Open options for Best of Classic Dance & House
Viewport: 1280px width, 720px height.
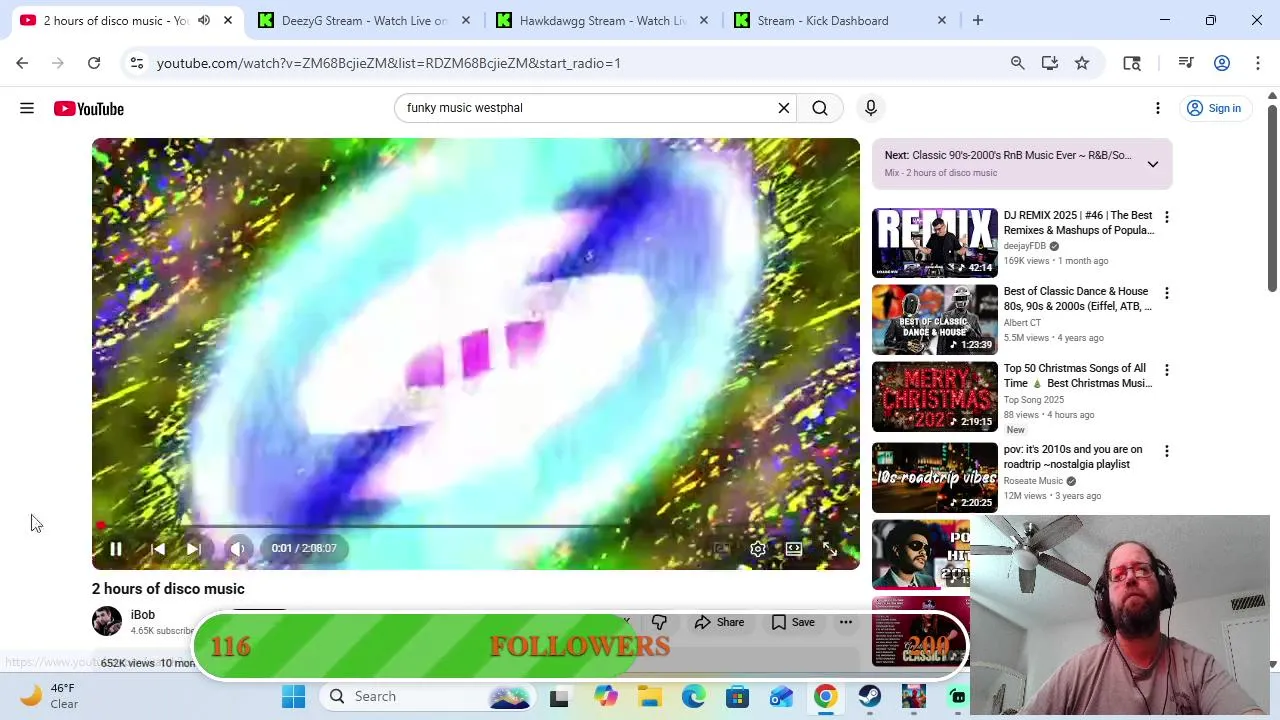1166,293
